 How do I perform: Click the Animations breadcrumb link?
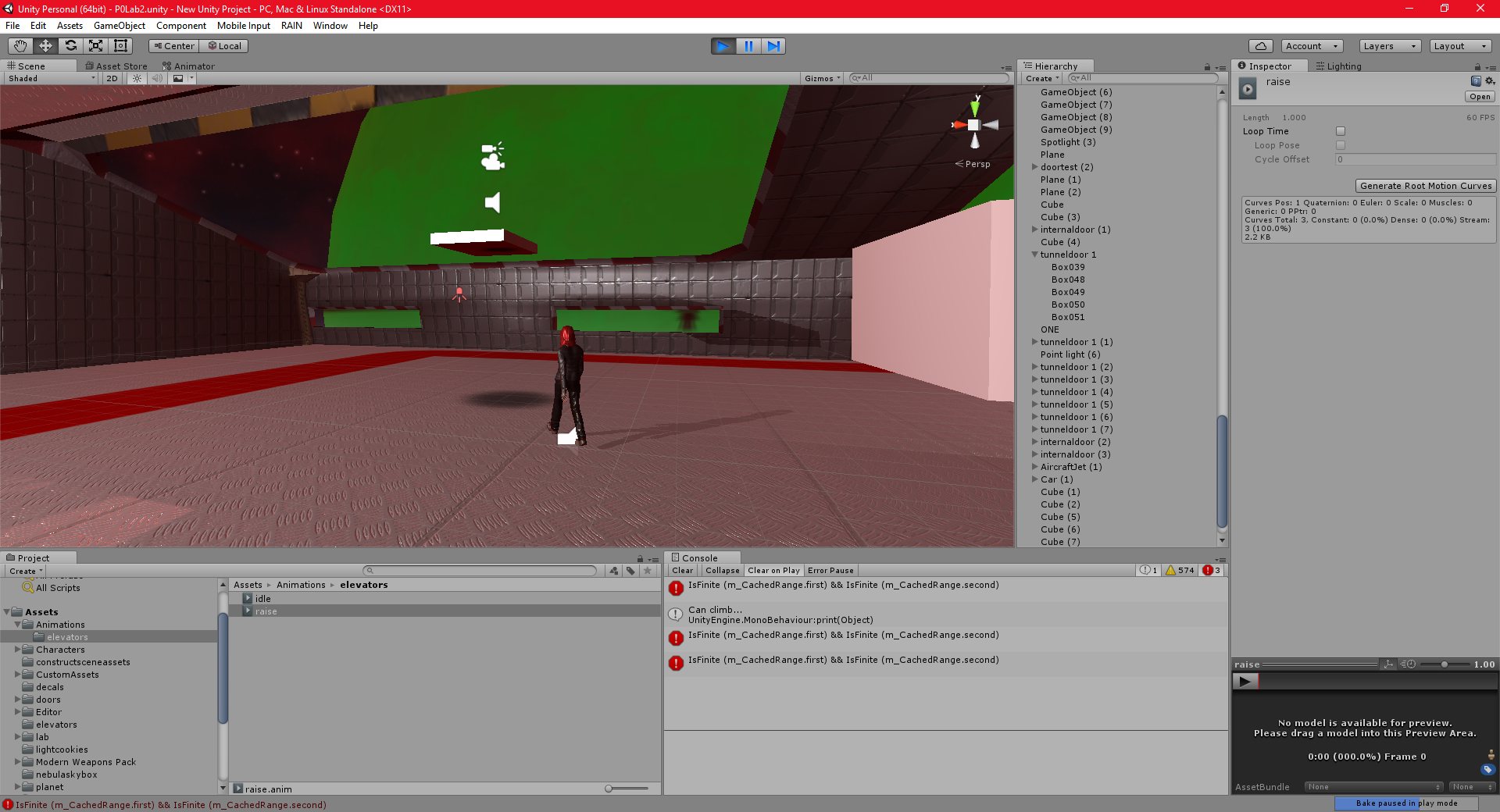pyautogui.click(x=301, y=585)
